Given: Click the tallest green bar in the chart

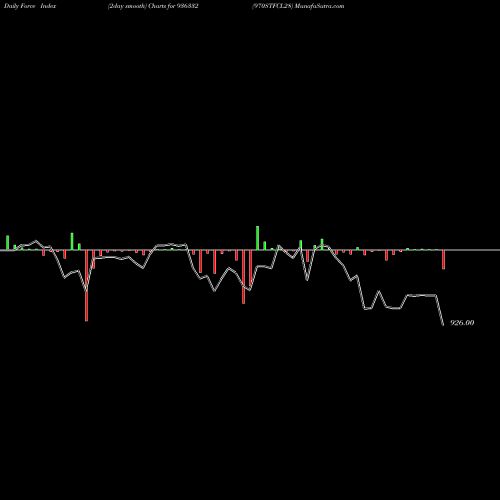Looking at the screenshot, I should pos(257,238).
